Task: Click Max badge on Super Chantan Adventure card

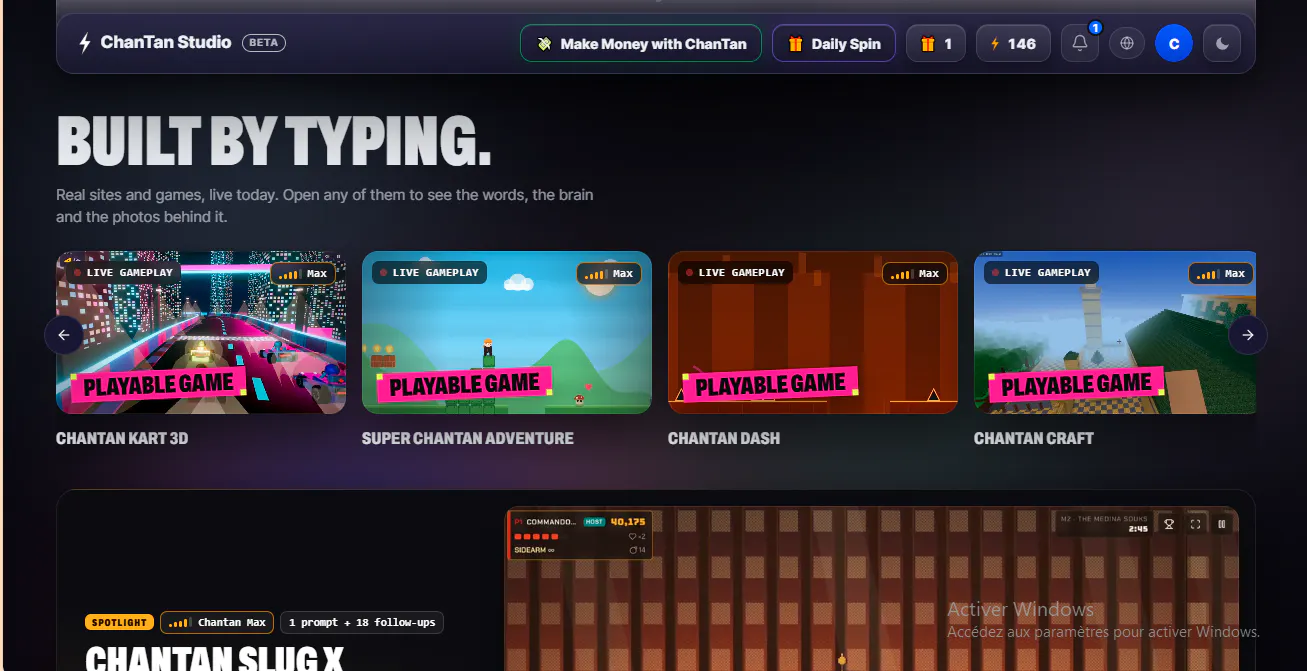Action: point(609,273)
